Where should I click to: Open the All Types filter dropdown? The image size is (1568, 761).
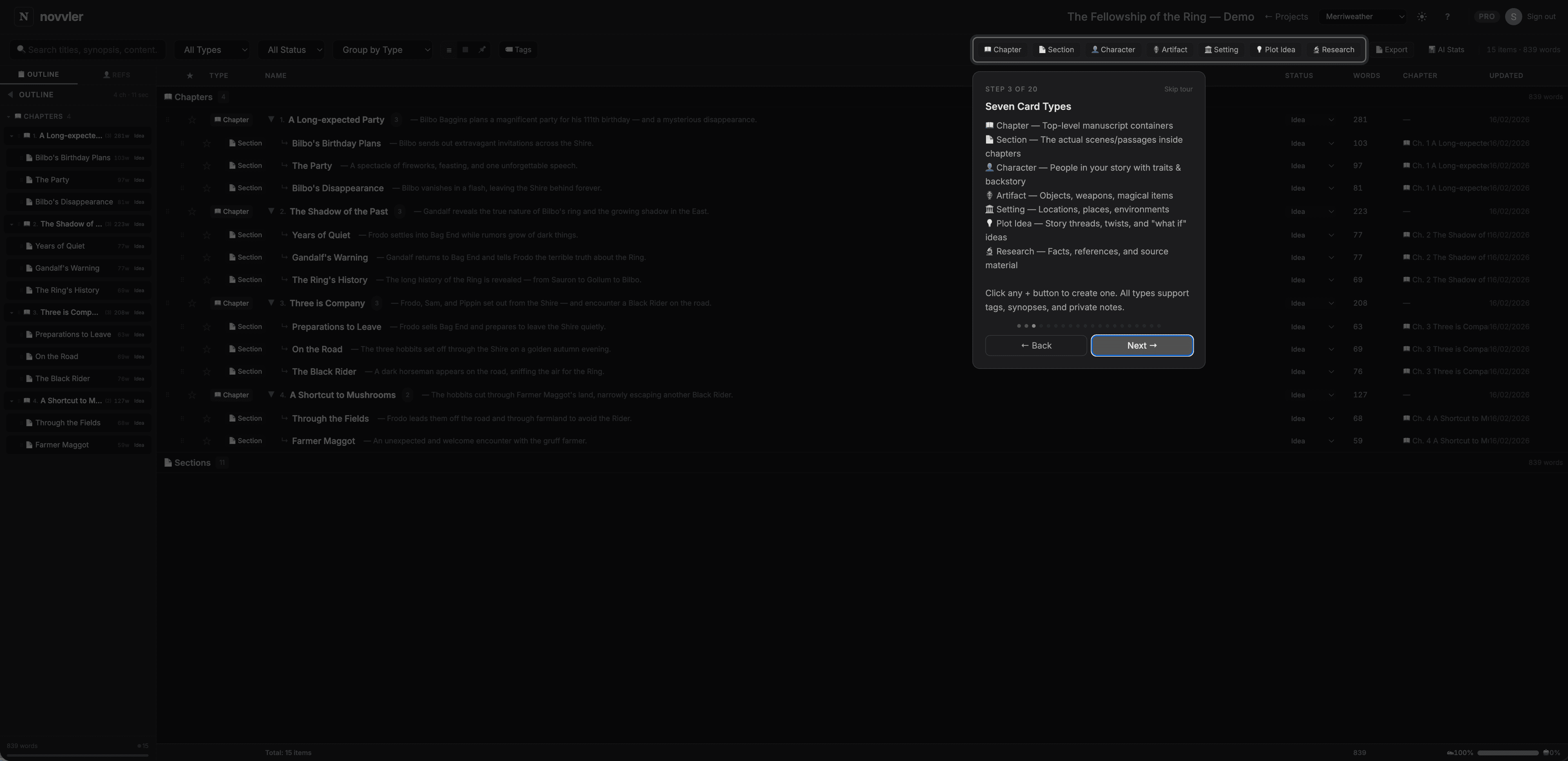coord(212,49)
